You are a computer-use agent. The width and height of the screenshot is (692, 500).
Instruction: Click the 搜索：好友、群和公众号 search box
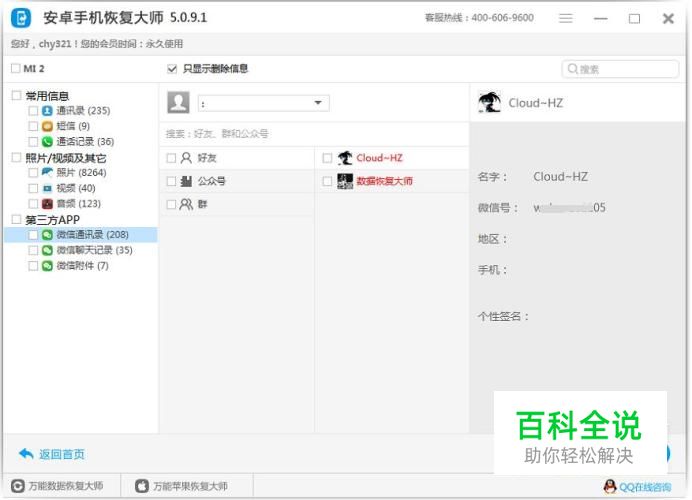click(x=314, y=134)
